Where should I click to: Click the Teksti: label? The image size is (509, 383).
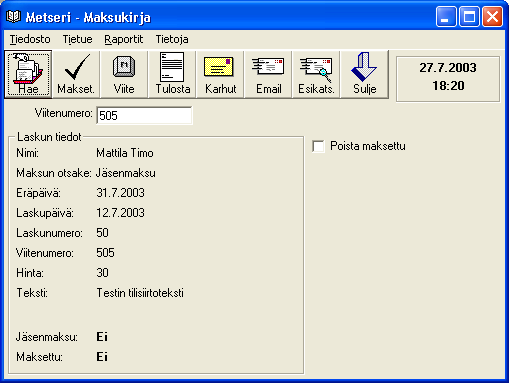tap(32, 293)
